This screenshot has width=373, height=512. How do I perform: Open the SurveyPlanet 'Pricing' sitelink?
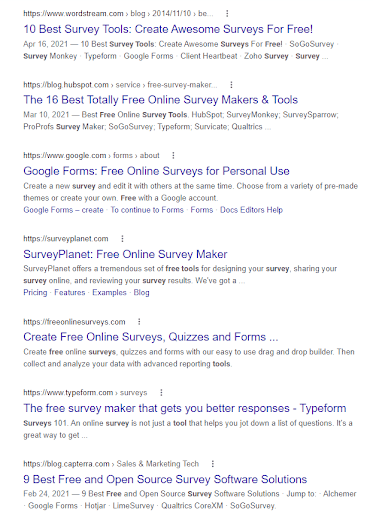tap(35, 293)
